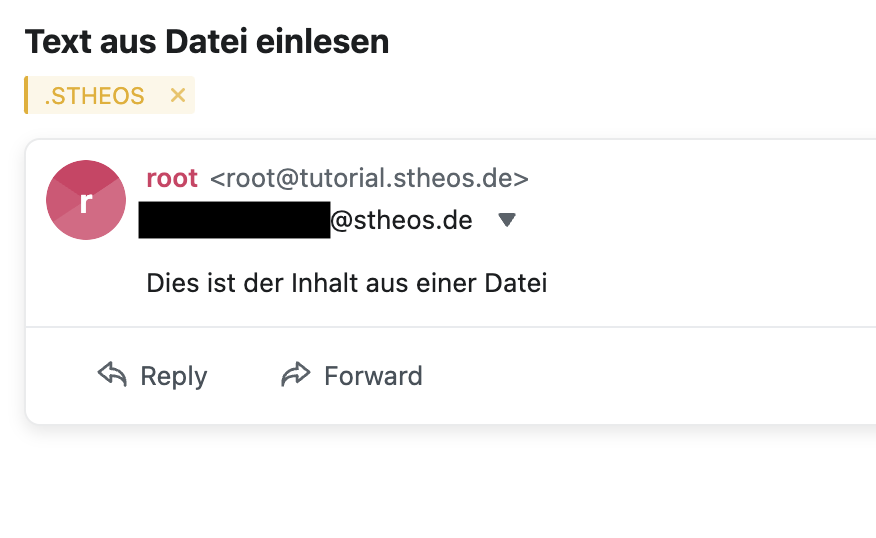Open the .STHEOS label tag
The width and height of the screenshot is (876, 538).
pyautogui.click(x=95, y=96)
